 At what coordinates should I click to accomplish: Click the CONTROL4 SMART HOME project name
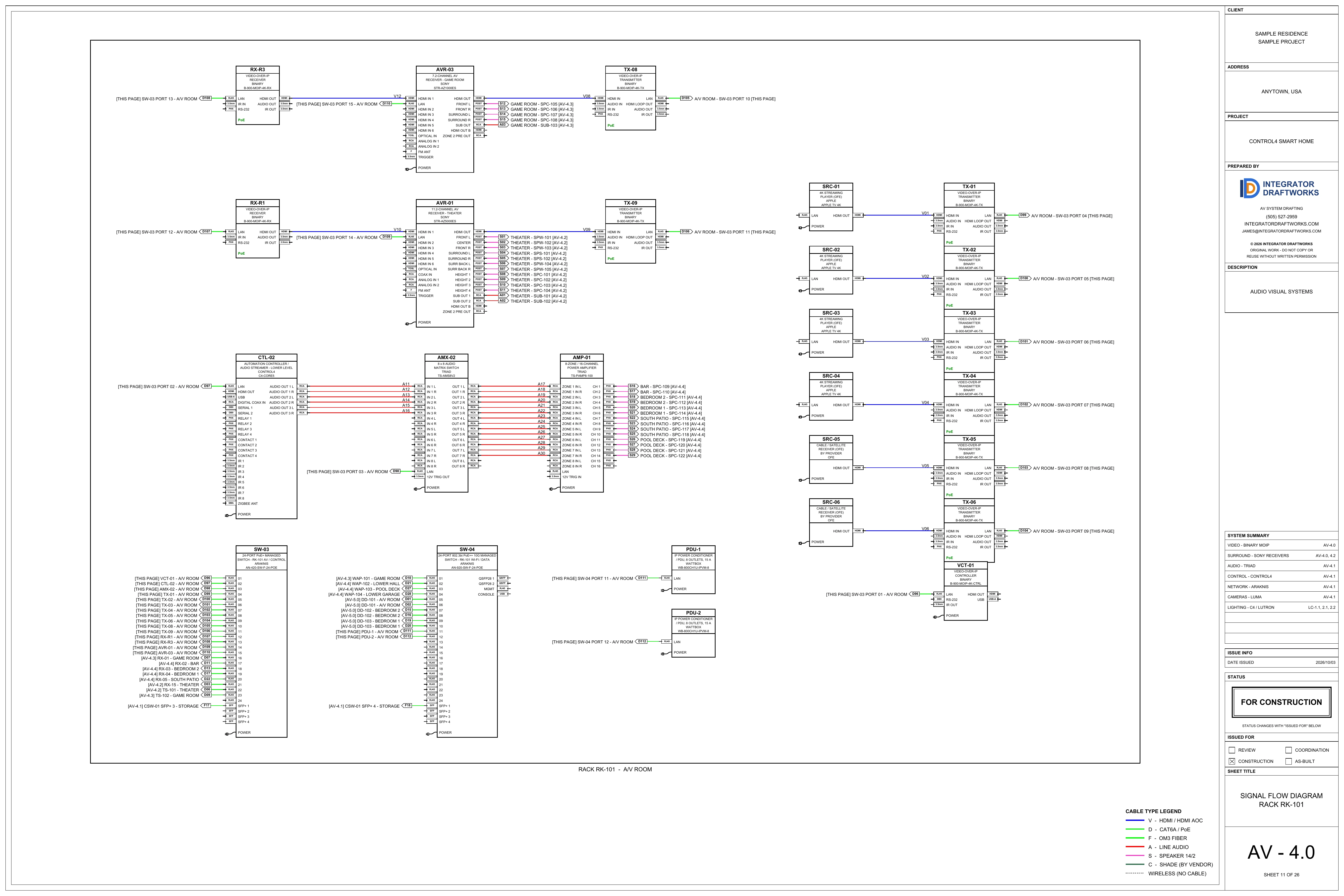pyautogui.click(x=1281, y=141)
